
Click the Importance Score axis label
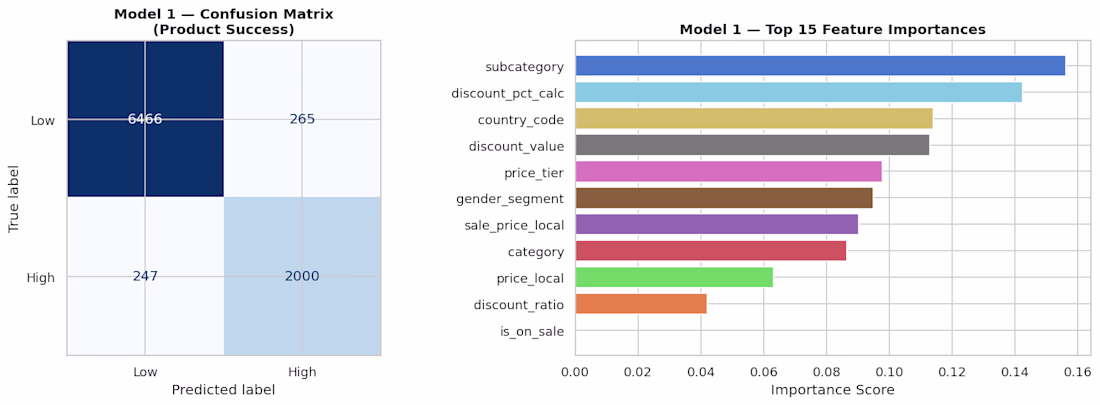[x=832, y=389]
